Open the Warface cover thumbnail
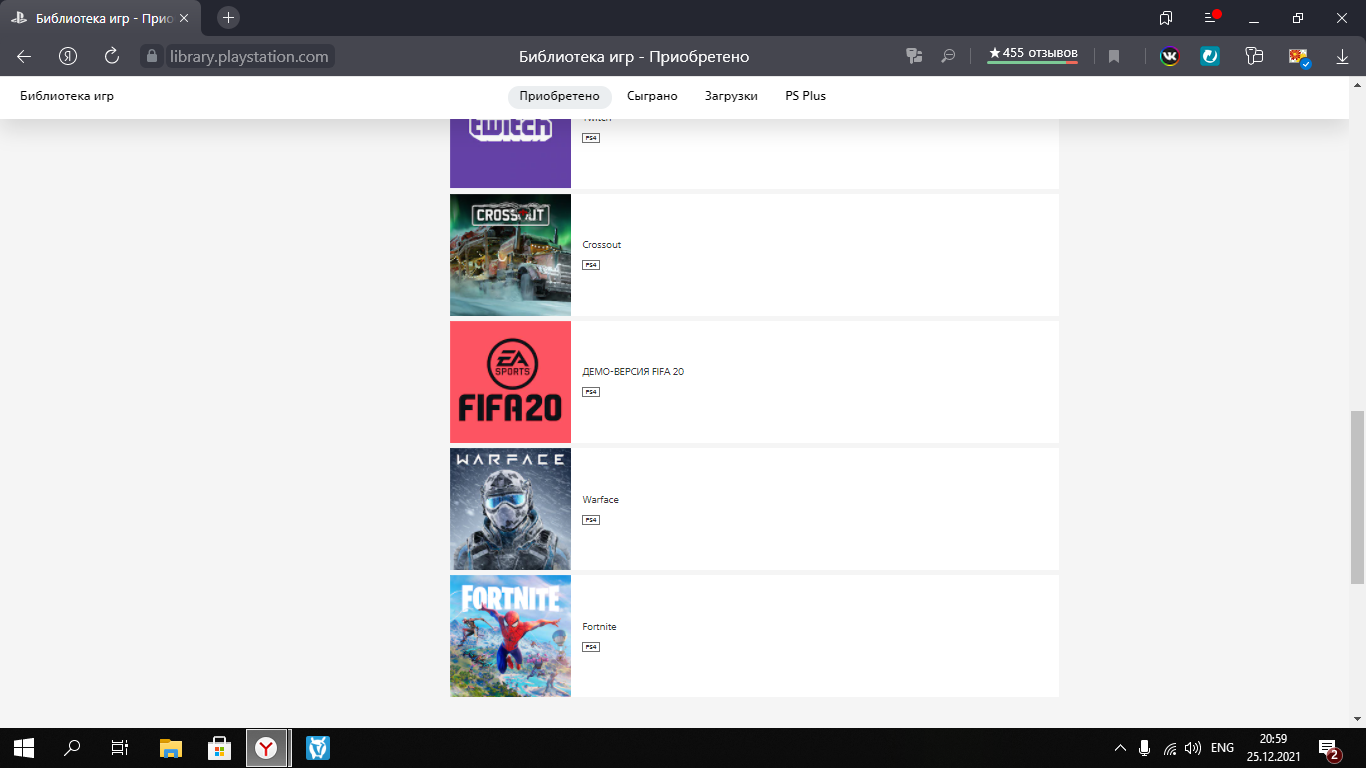 [x=510, y=509]
